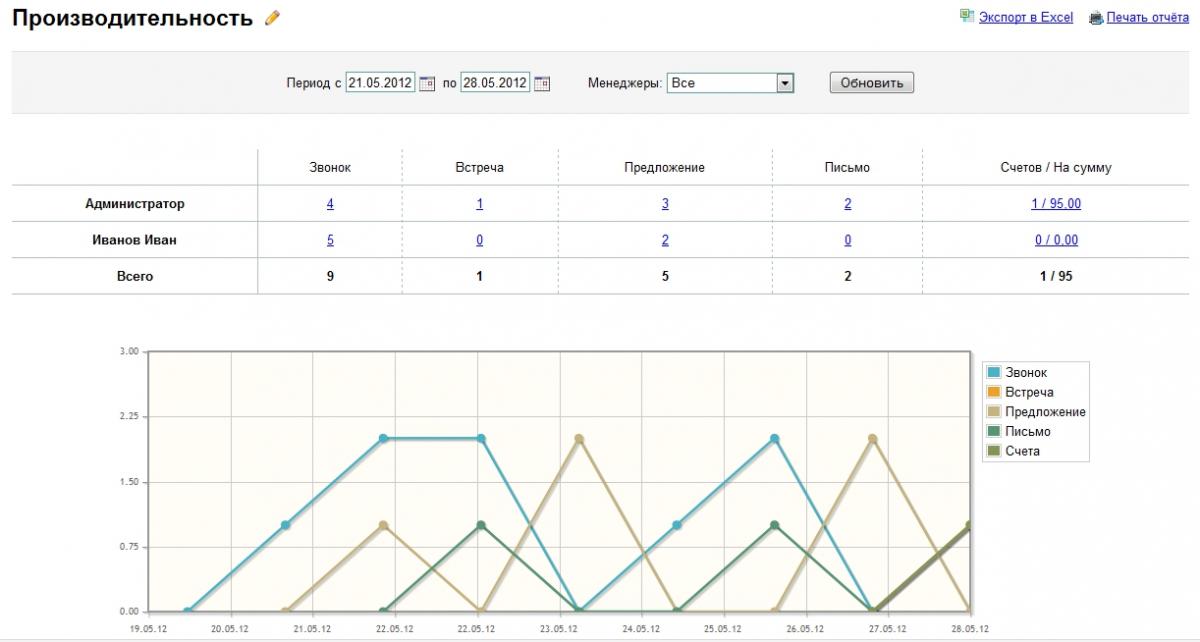Screen dimensions: 1200x642
Task: Click the Предложение legend swatch
Action: pyautogui.click(x=995, y=412)
